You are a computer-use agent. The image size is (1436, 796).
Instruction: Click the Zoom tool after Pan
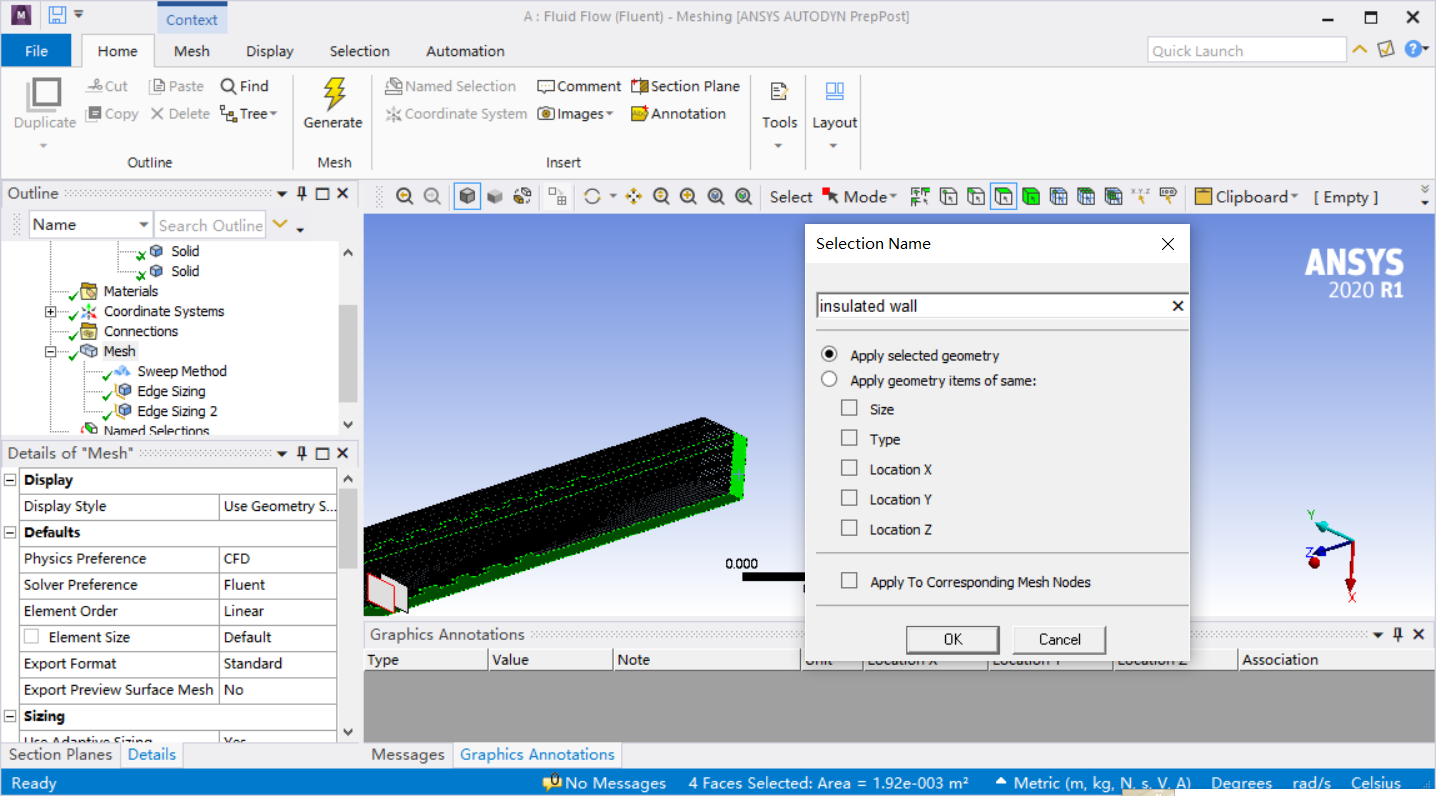tap(661, 197)
